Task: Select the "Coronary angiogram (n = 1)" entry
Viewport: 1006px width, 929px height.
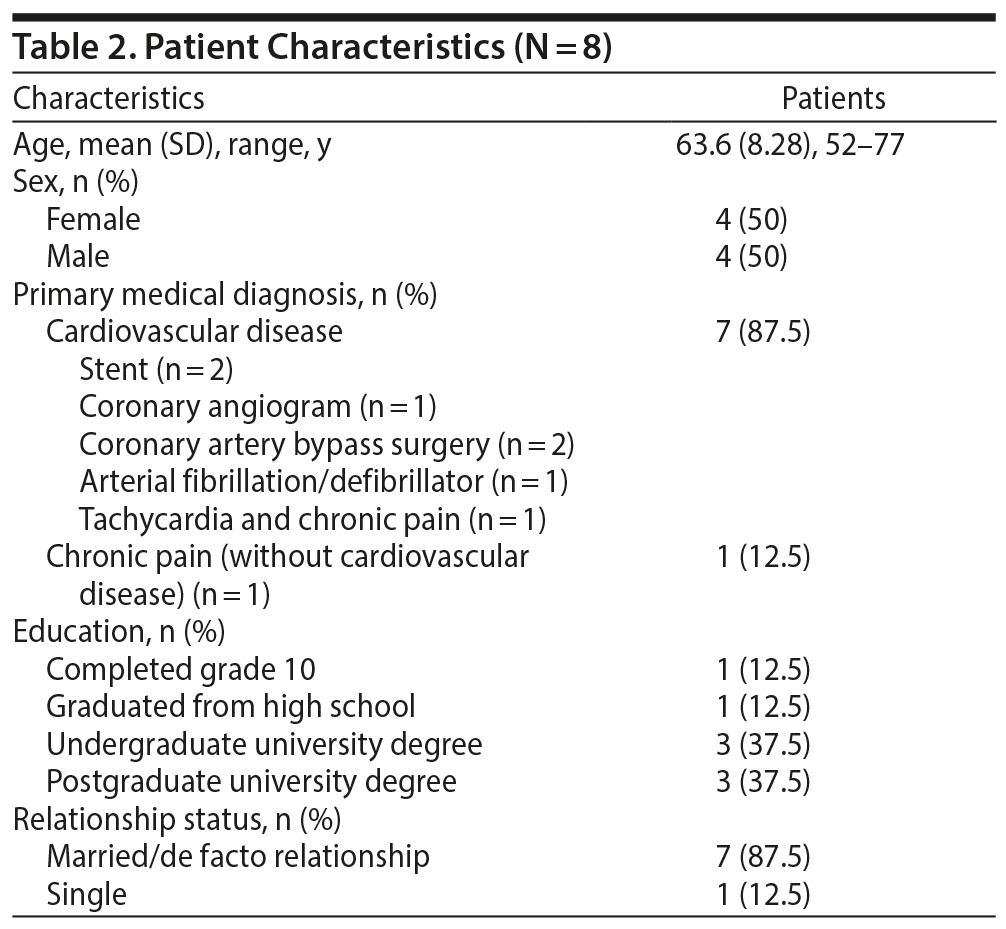Action: click(x=258, y=406)
